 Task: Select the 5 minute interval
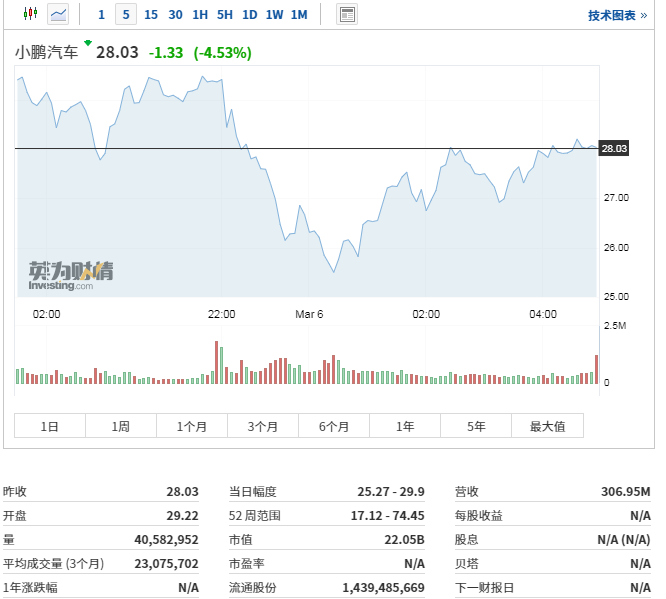tap(126, 15)
